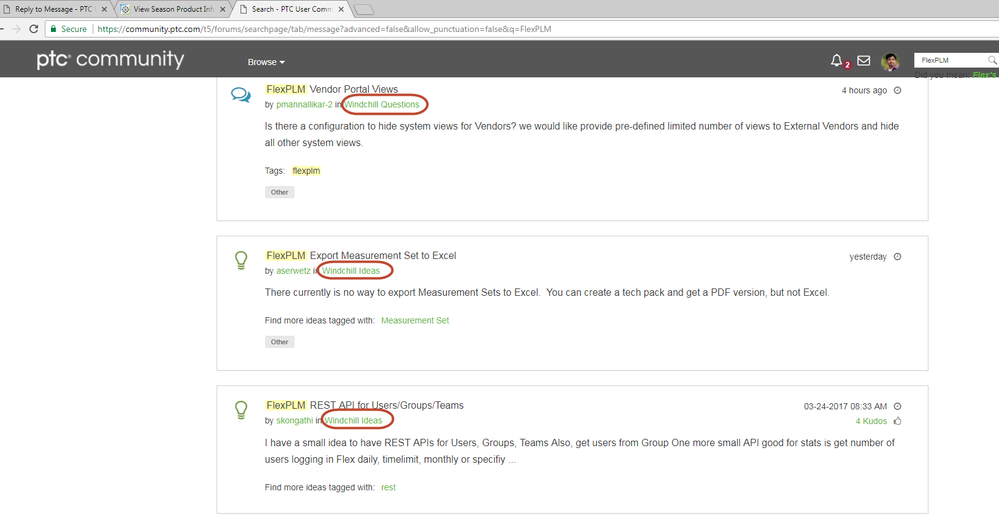Screen dimensions: 999x518
Task: Click the idea lightbulb icon for Export Measurement post
Action: [241, 260]
